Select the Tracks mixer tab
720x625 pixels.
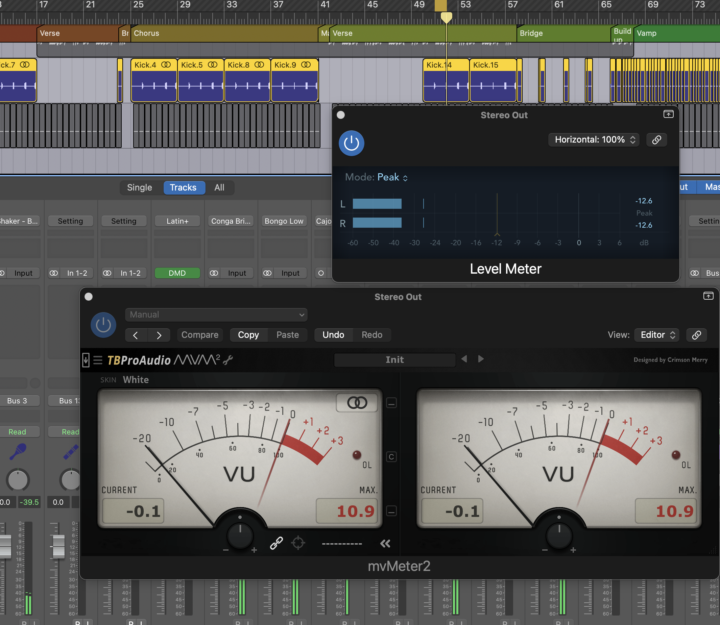point(183,187)
